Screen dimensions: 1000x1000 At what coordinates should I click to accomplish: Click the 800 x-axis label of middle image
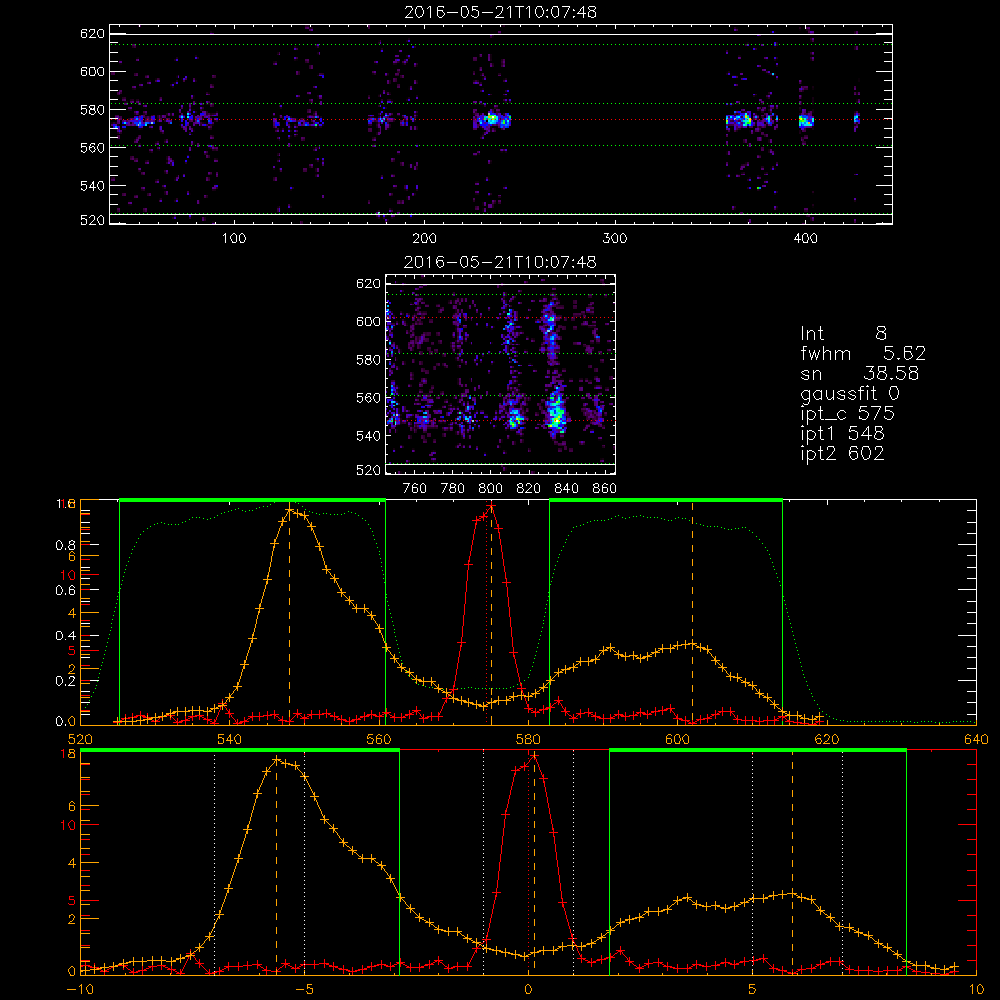[490, 489]
